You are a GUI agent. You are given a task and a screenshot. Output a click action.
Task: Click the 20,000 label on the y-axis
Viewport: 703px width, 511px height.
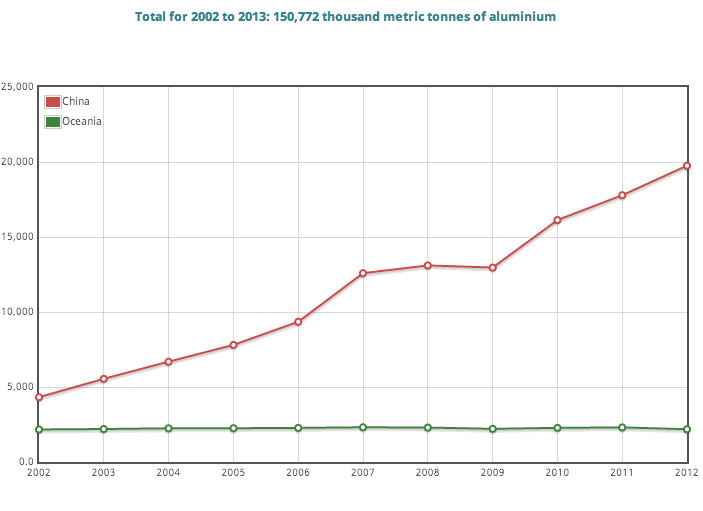click(18, 162)
